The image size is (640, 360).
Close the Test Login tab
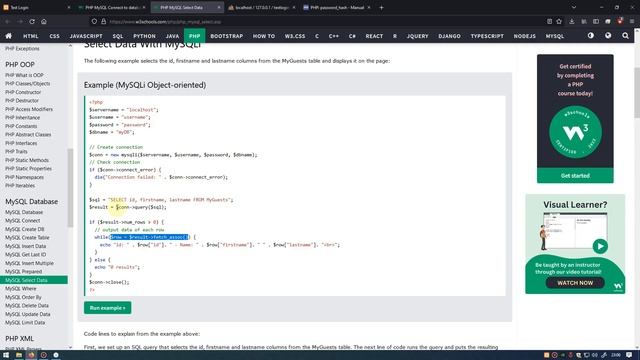point(69,7)
